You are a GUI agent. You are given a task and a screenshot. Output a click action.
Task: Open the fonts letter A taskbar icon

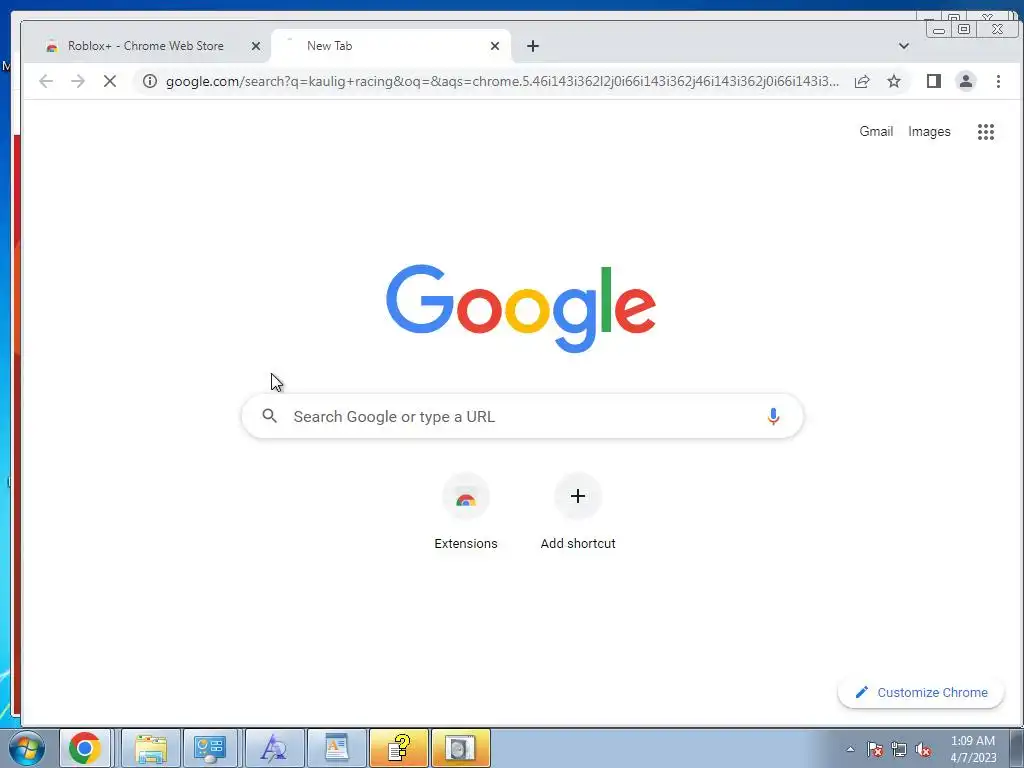(274, 748)
